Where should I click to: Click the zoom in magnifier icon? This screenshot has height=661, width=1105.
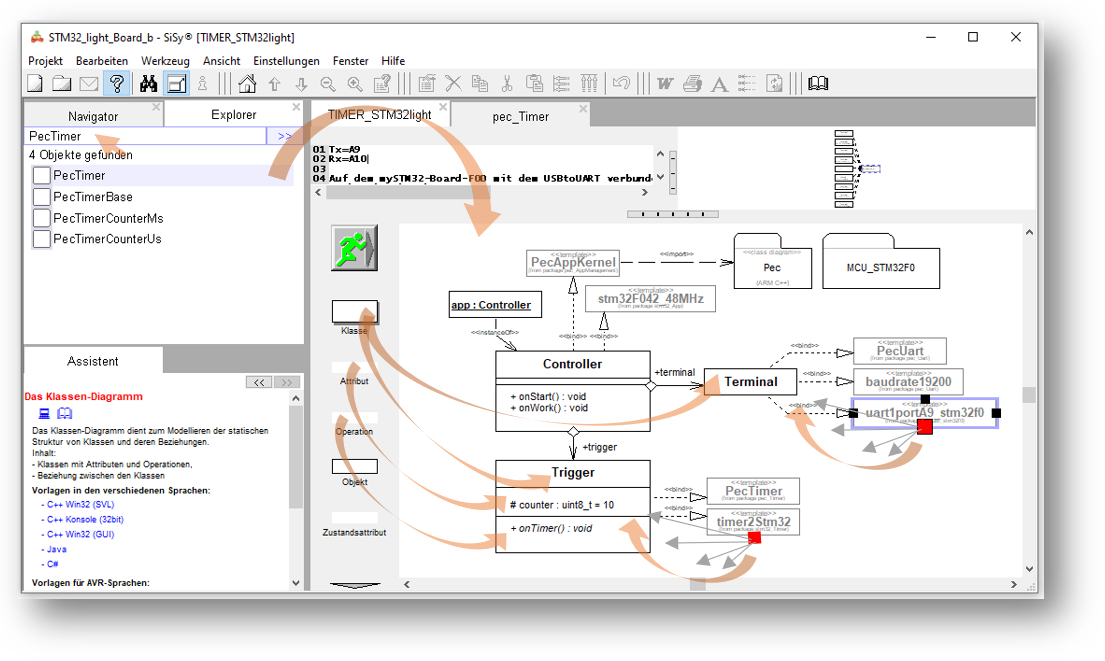pyautogui.click(x=355, y=84)
